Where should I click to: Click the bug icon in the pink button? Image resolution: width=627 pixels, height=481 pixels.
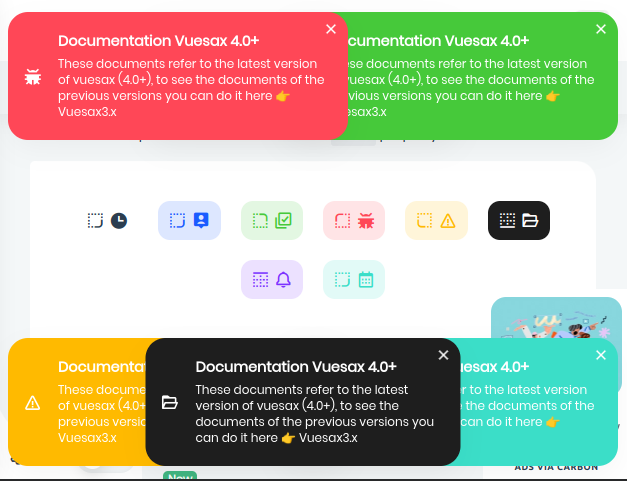[x=366, y=221]
